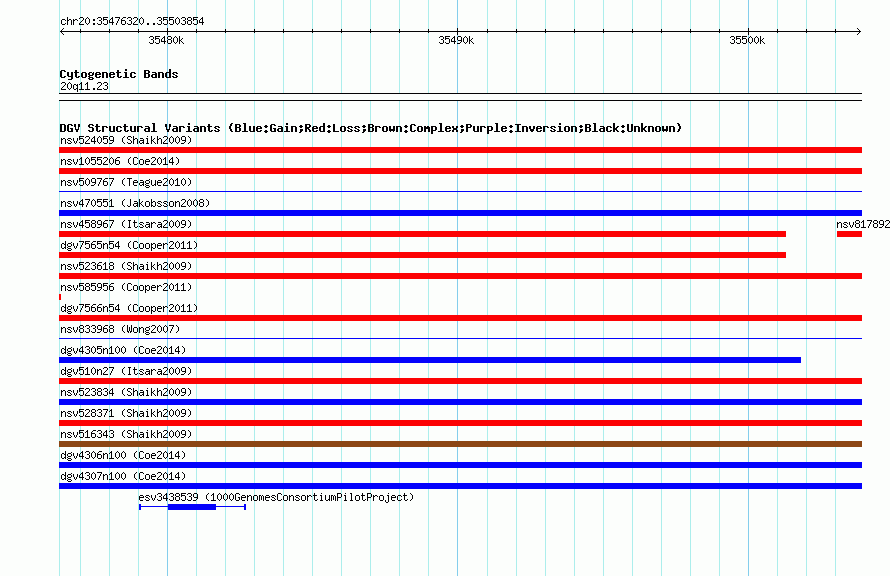Click the 35490k ruler position label
Image resolution: width=890 pixels, height=576 pixels.
coord(456,40)
